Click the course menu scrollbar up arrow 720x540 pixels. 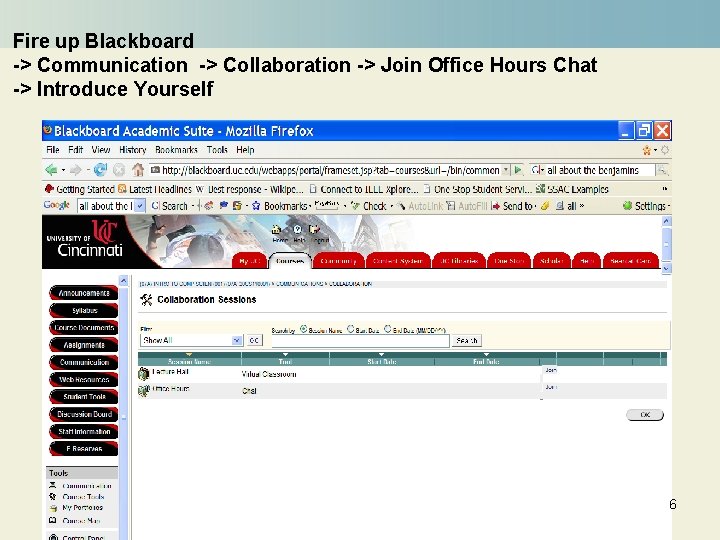tap(123, 280)
